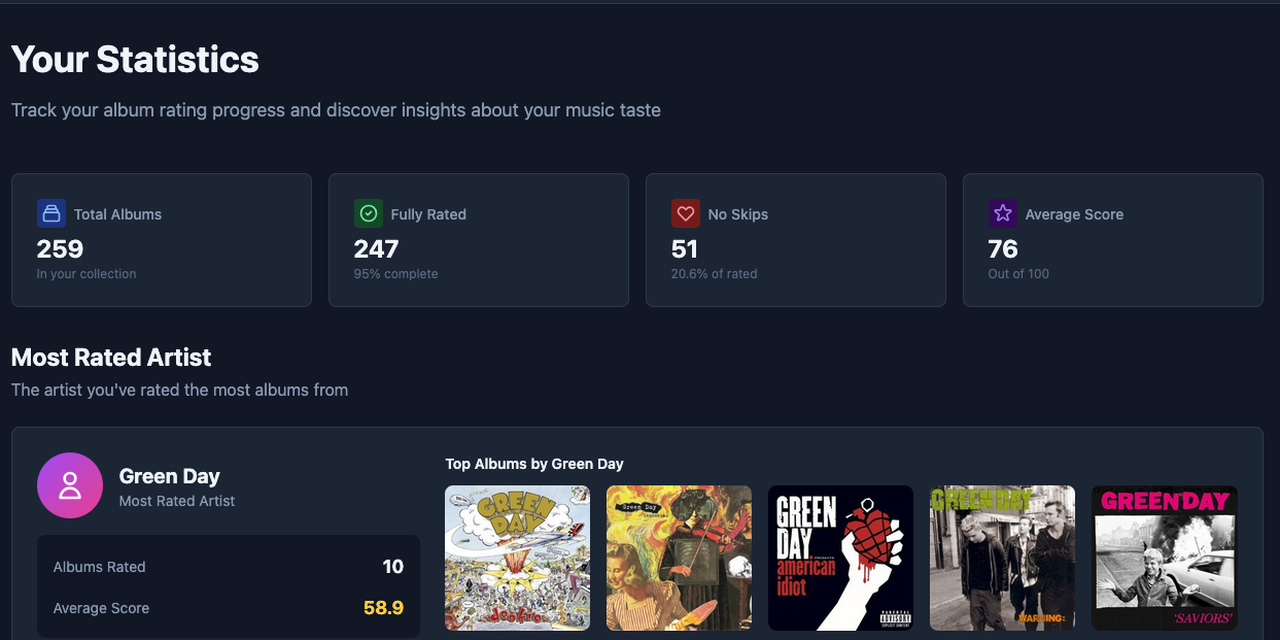Click the Fully Rated checkmark icon
This screenshot has height=640, width=1280.
368,214
